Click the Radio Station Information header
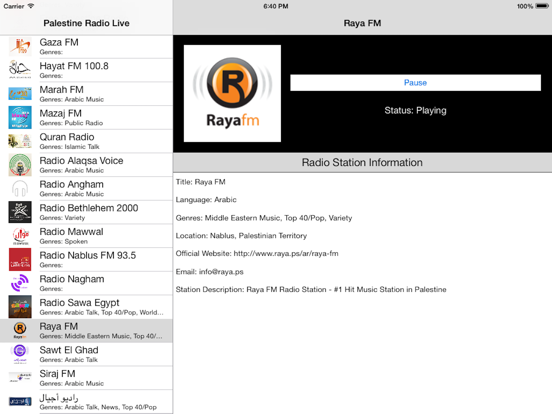Screen dimensions: 552x414 [362, 163]
